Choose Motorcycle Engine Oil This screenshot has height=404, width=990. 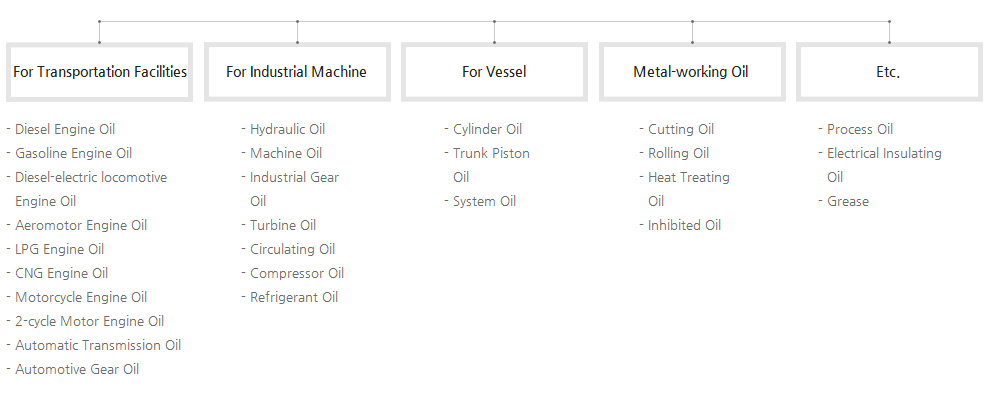(81, 297)
